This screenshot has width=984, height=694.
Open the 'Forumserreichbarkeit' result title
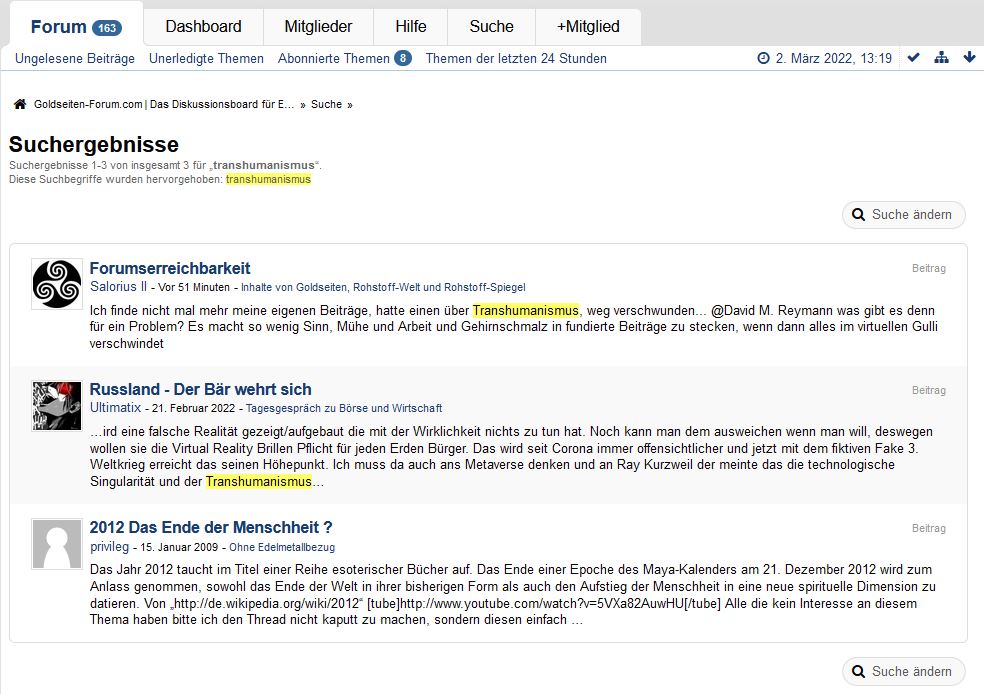coord(170,268)
